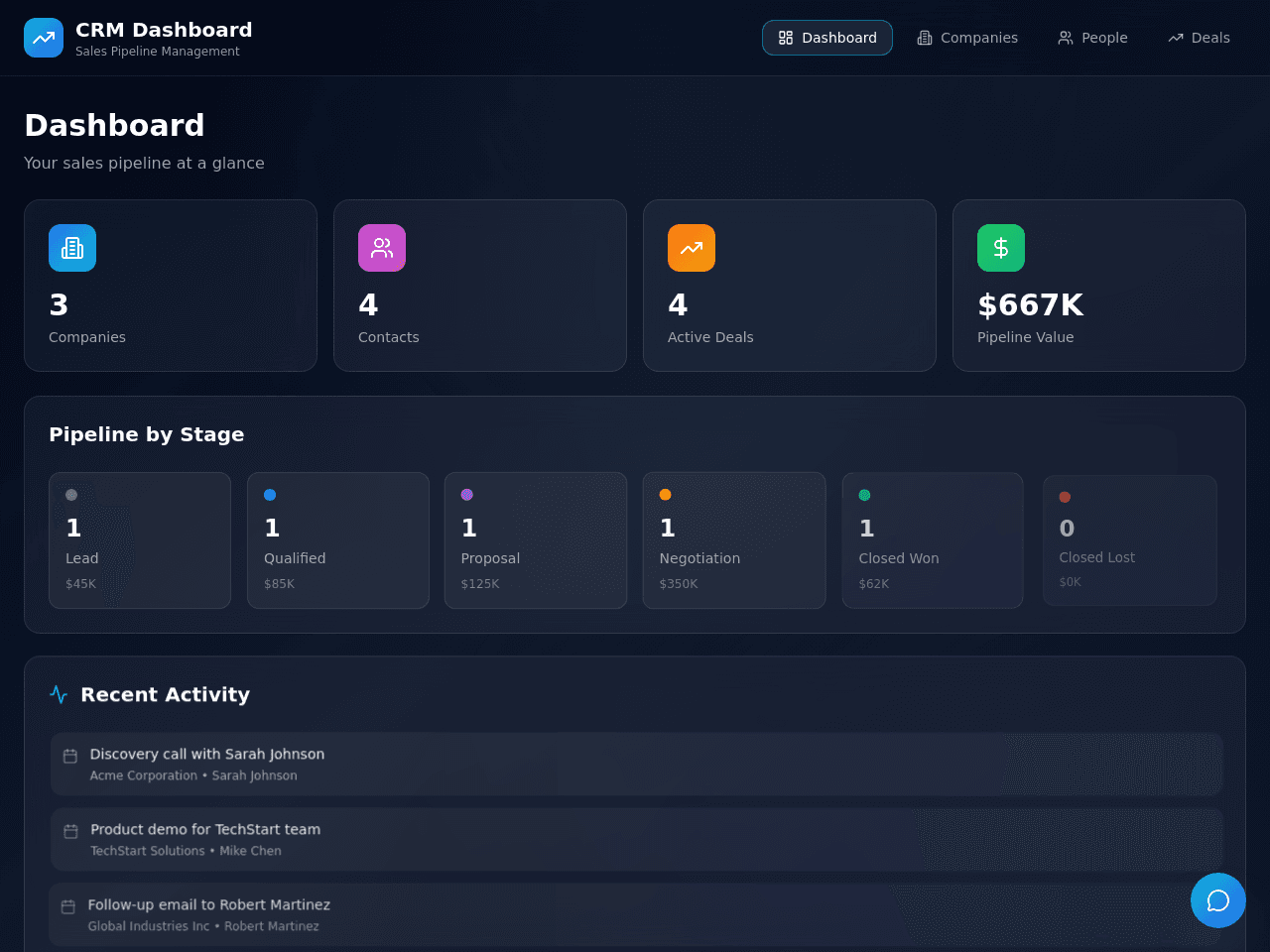The image size is (1270, 952).
Task: Open the 4 Active Deals stat card
Action: [x=790, y=286]
